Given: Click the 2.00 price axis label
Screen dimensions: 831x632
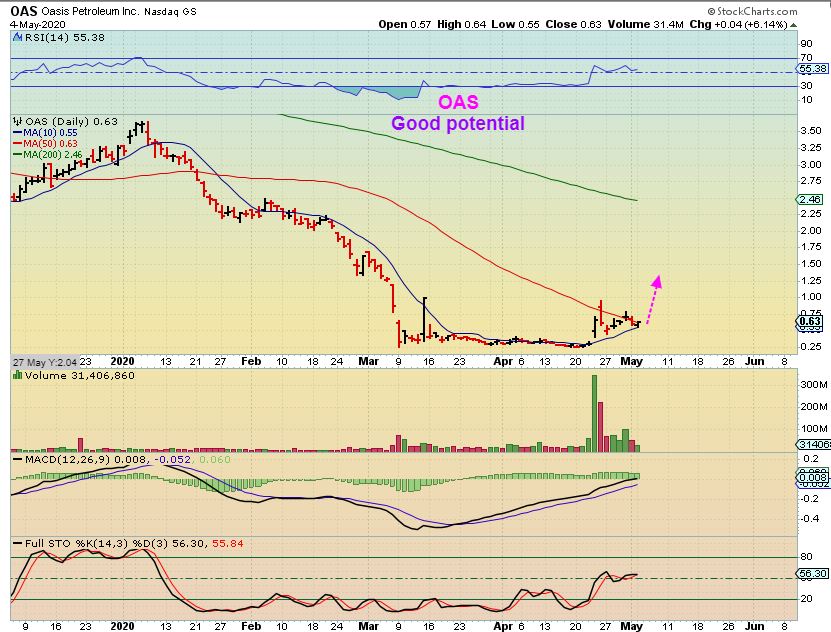Looking at the screenshot, I should 810,230.
